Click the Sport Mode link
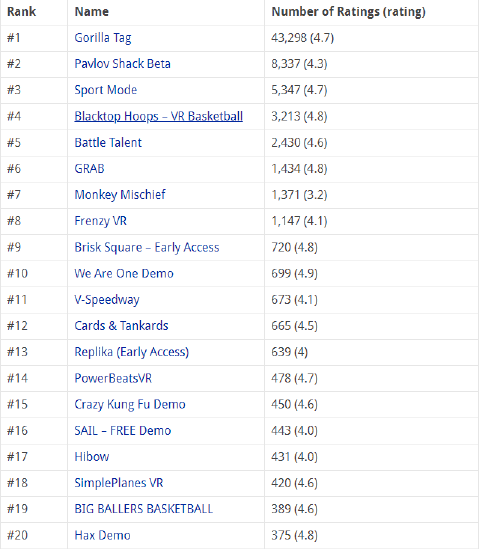This screenshot has height=550, width=479. click(x=106, y=90)
